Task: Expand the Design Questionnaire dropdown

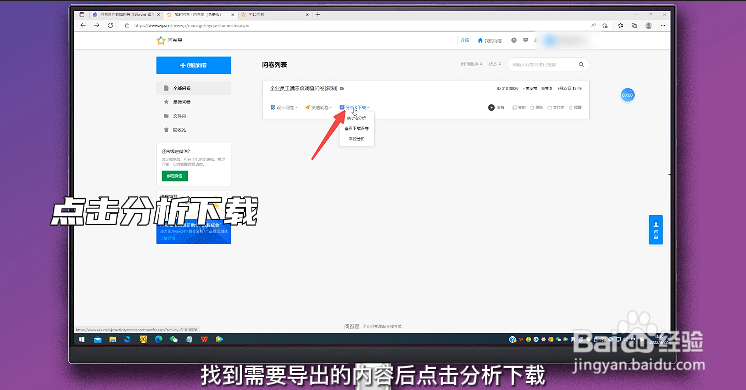Action: click(x=284, y=107)
